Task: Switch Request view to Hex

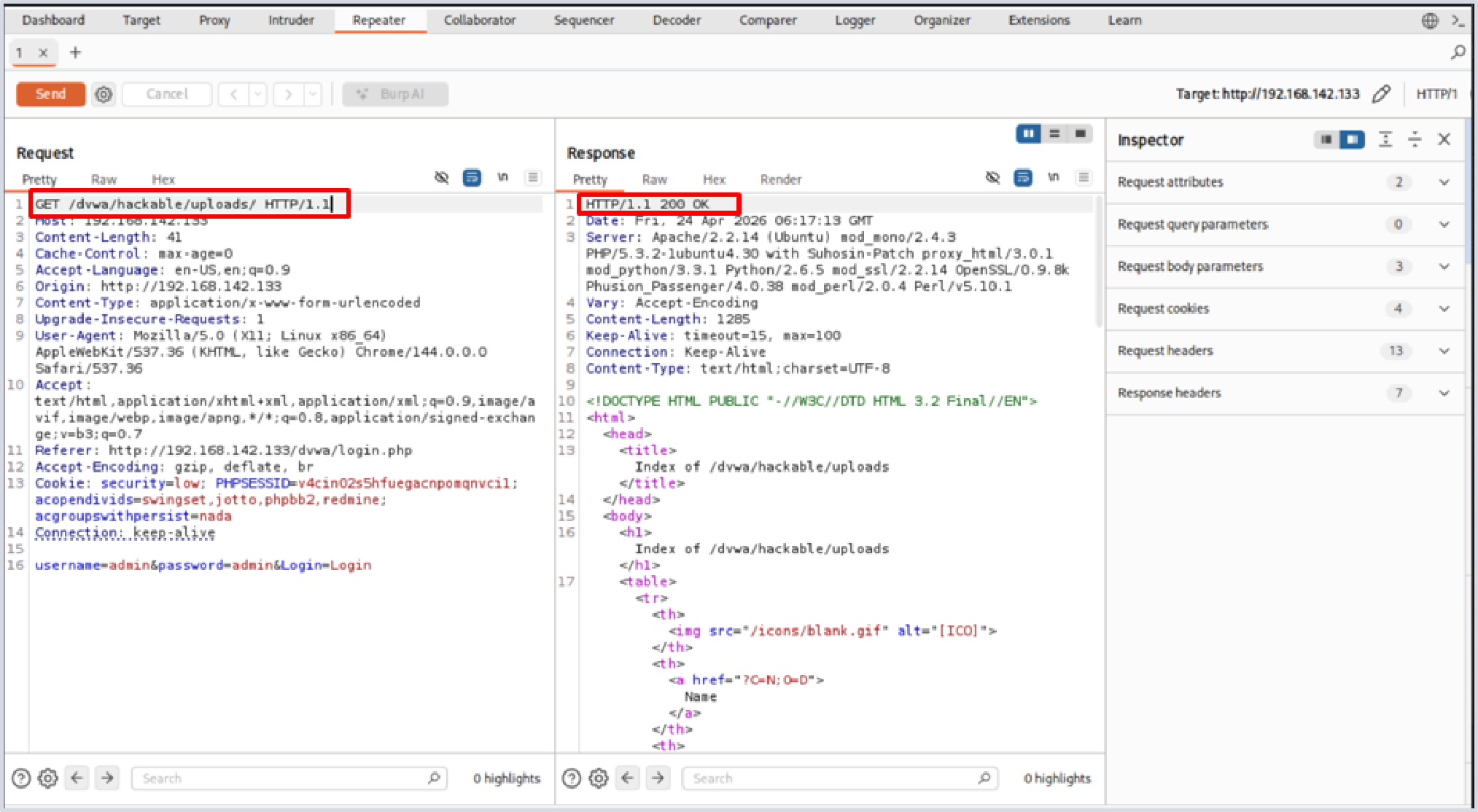Action: point(163,179)
